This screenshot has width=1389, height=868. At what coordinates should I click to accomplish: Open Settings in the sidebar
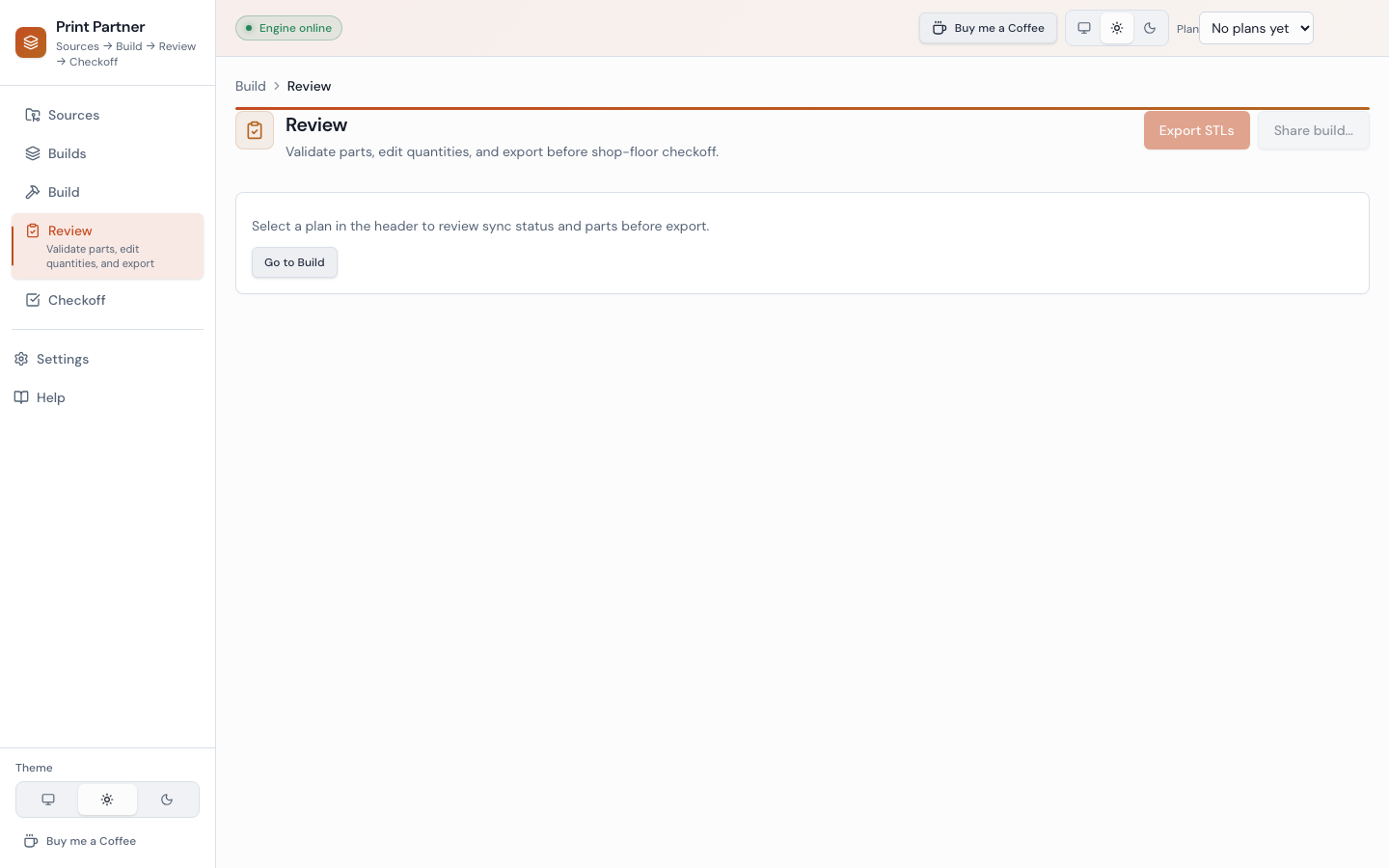click(x=107, y=359)
